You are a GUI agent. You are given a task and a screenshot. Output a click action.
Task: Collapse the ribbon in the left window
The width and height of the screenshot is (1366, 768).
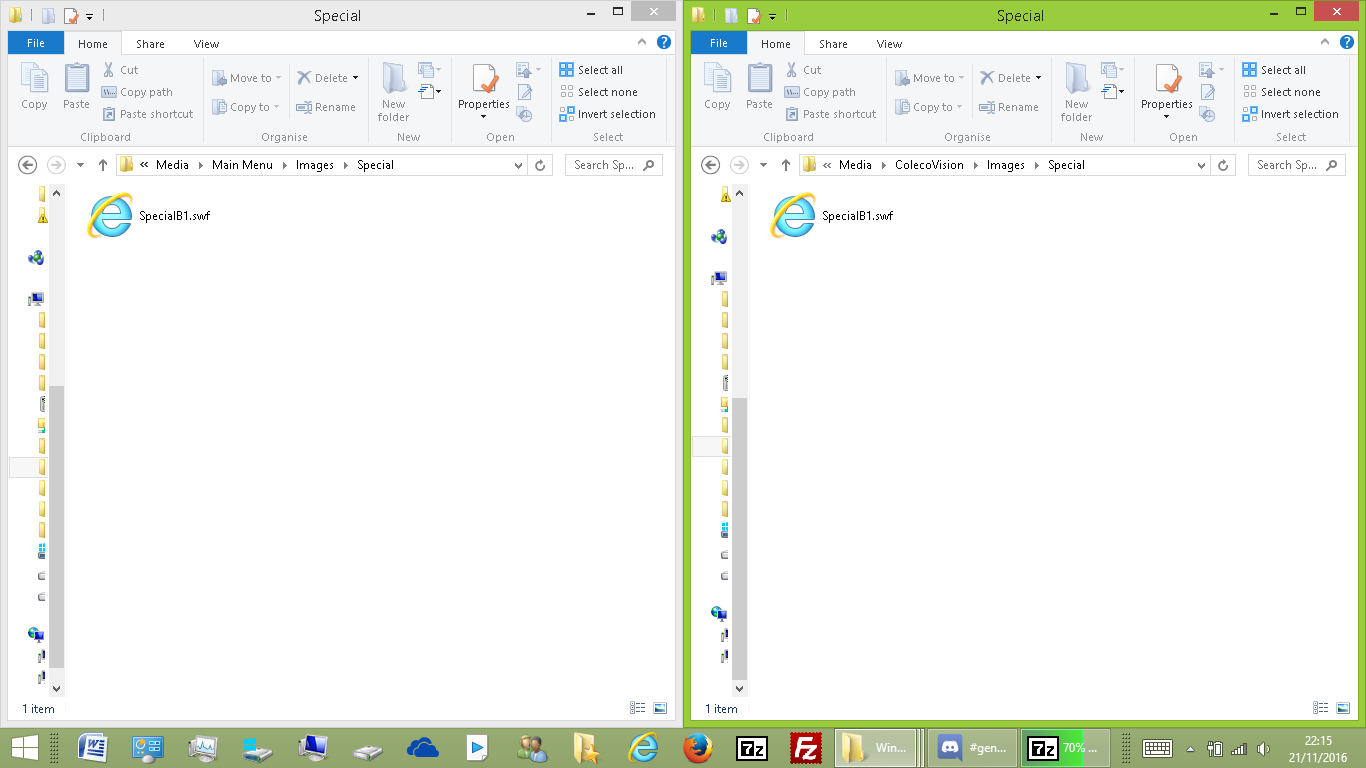tap(642, 43)
